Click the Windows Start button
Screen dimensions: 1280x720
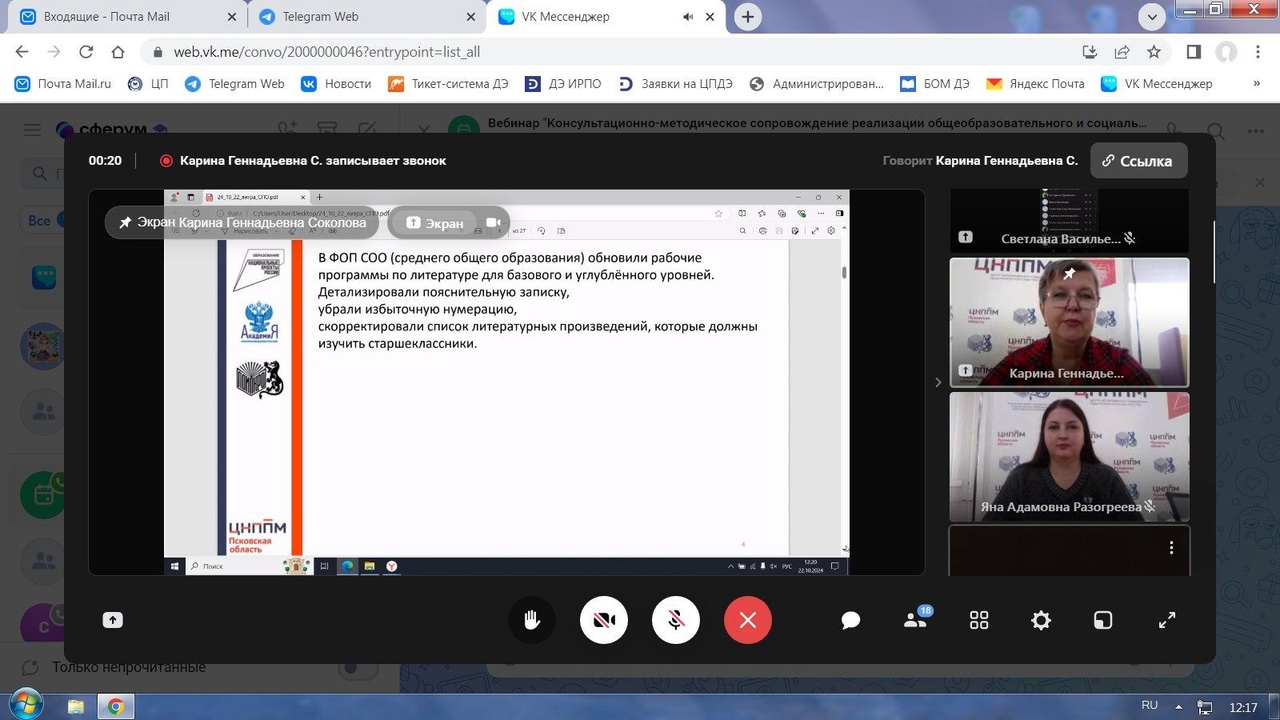(x=26, y=705)
